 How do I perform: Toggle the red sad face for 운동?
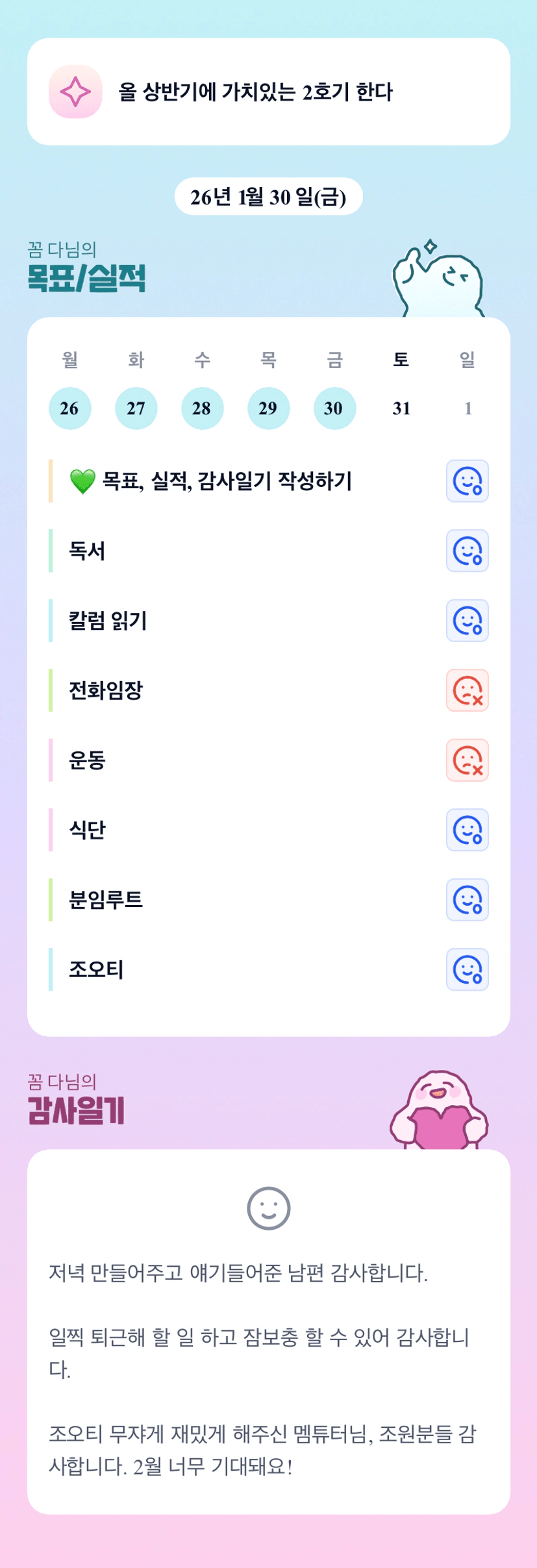pos(467,760)
